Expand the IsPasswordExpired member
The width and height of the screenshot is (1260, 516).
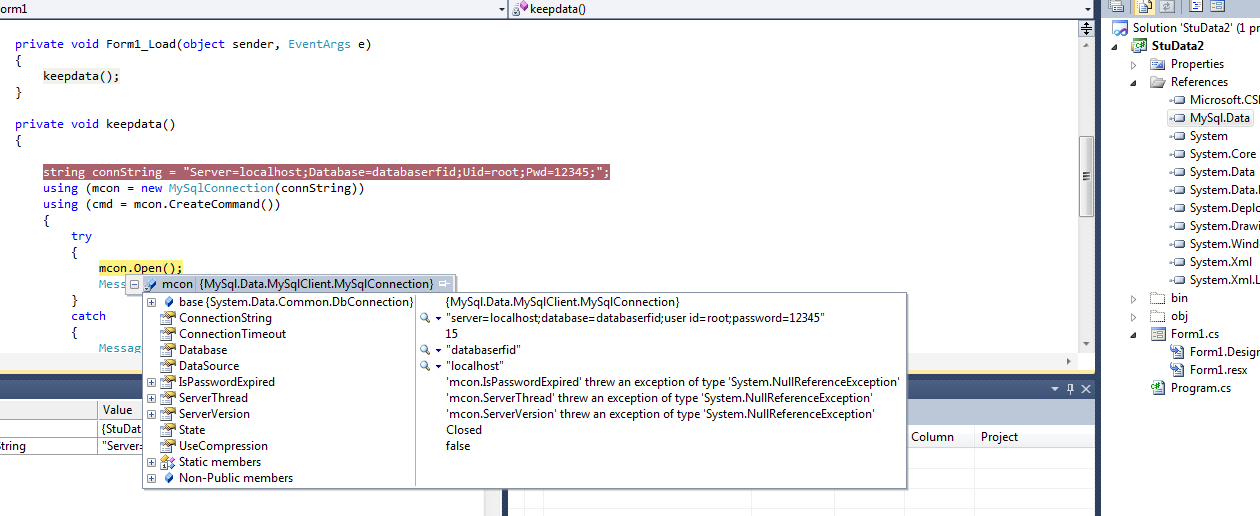click(151, 382)
